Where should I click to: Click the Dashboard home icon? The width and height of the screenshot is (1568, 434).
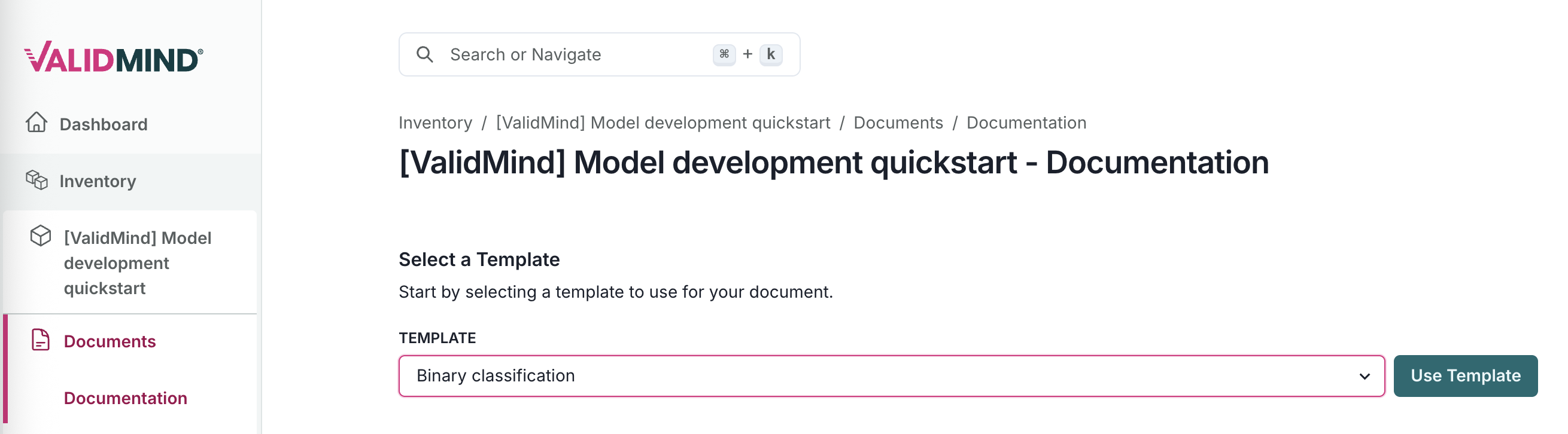(x=38, y=123)
